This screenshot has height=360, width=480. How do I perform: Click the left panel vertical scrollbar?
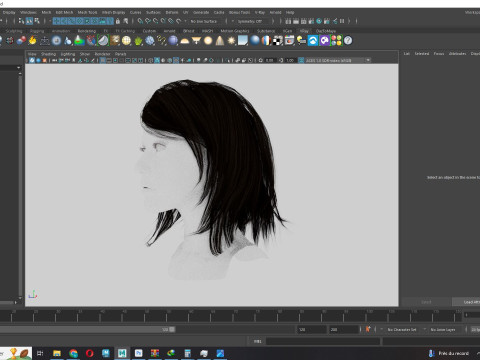click(20, 185)
